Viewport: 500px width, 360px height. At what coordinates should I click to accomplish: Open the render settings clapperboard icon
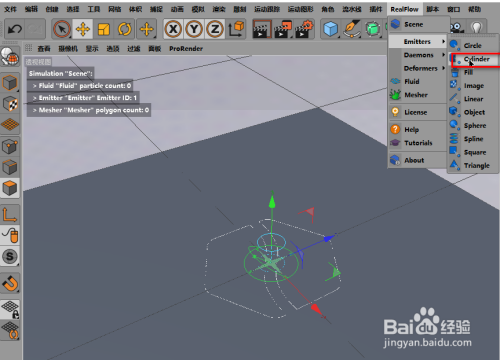click(302, 29)
